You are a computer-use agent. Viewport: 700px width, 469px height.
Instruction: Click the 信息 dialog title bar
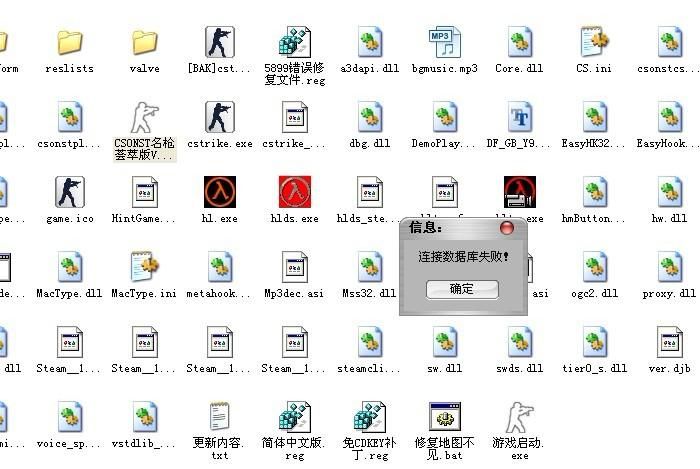pyautogui.click(x=463, y=228)
